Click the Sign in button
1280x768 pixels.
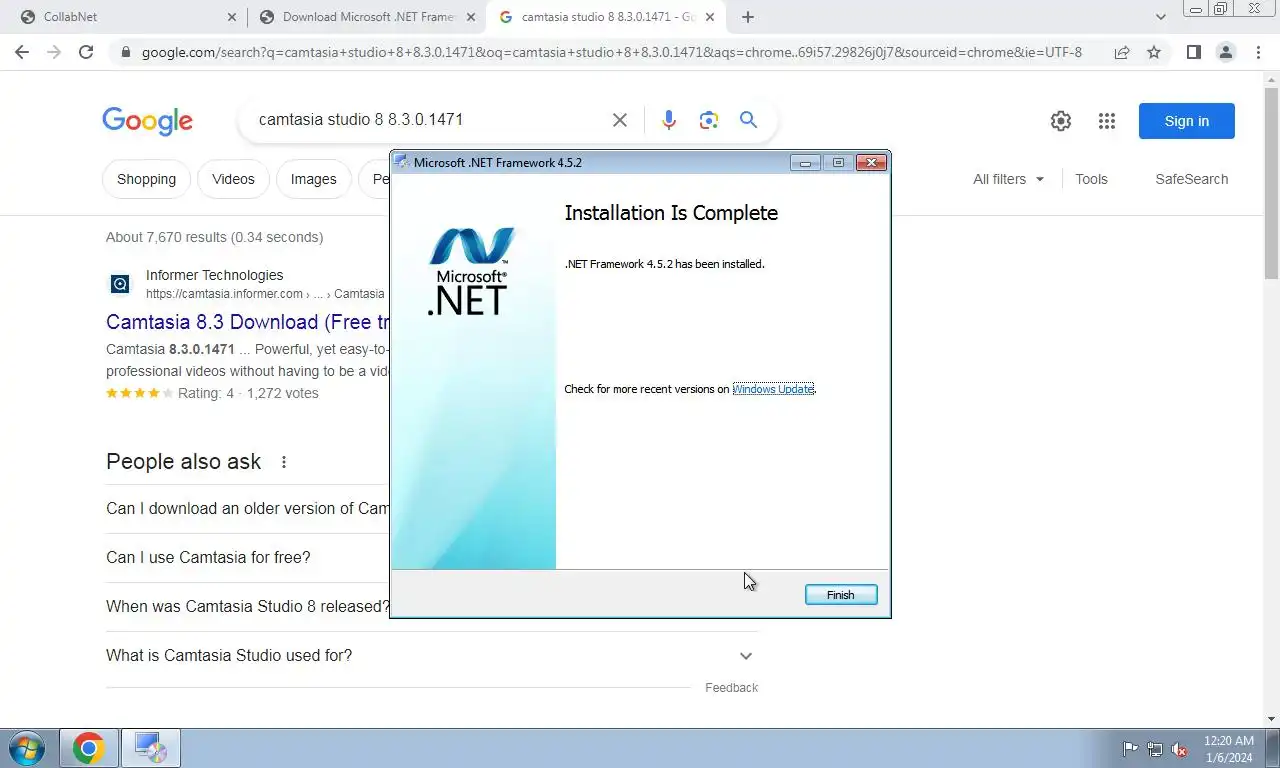pos(1187,121)
